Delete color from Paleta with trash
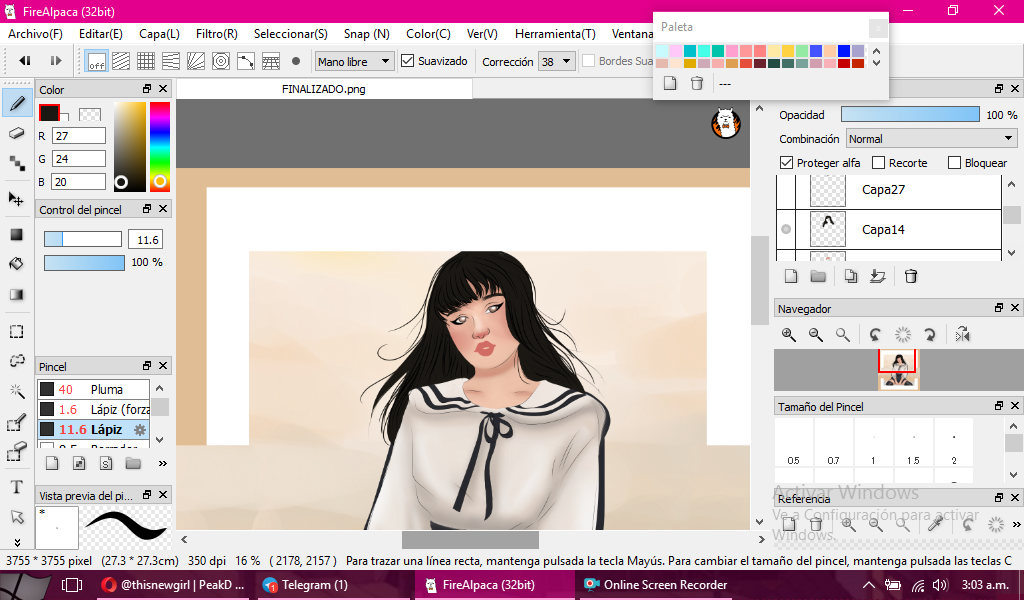The width and height of the screenshot is (1024, 600). coord(697,84)
